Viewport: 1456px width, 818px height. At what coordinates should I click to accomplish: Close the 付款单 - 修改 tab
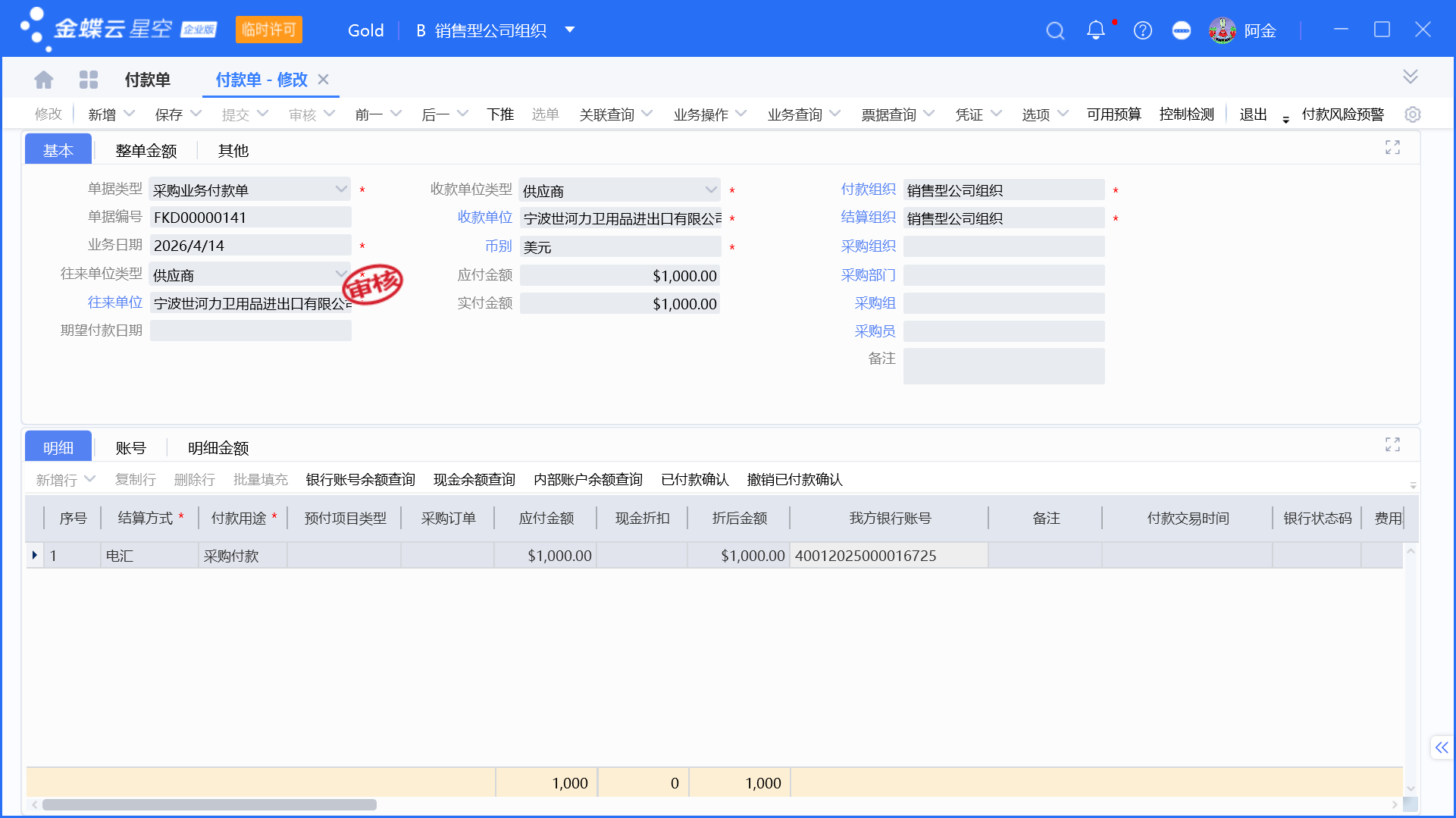[x=323, y=80]
